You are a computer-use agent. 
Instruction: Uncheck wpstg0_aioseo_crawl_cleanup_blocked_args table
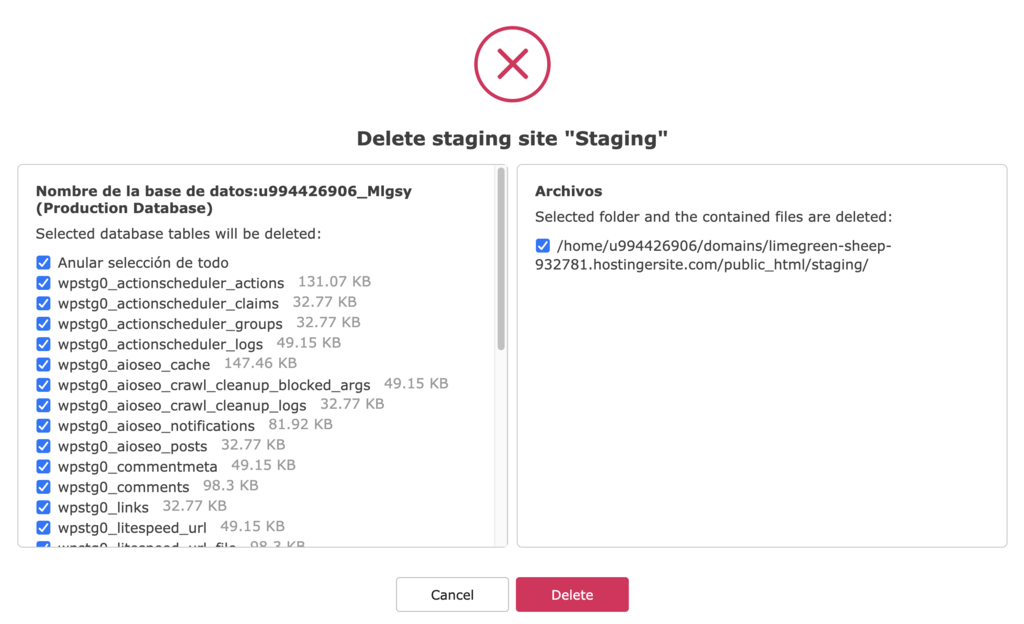(x=42, y=384)
